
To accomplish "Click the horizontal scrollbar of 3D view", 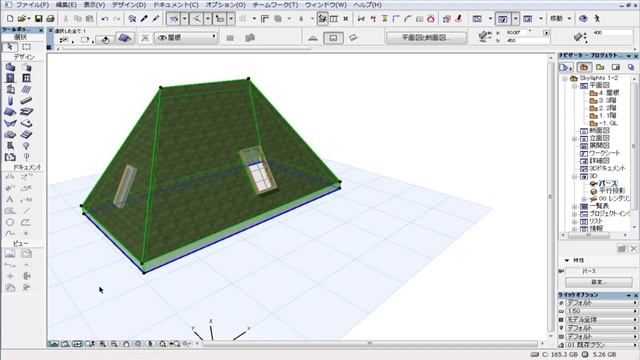I will [370, 344].
